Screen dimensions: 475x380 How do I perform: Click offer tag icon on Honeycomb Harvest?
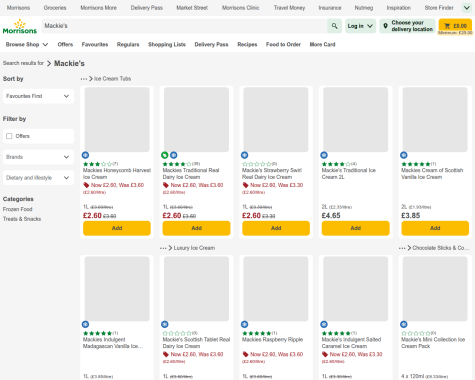pyautogui.click(x=86, y=185)
